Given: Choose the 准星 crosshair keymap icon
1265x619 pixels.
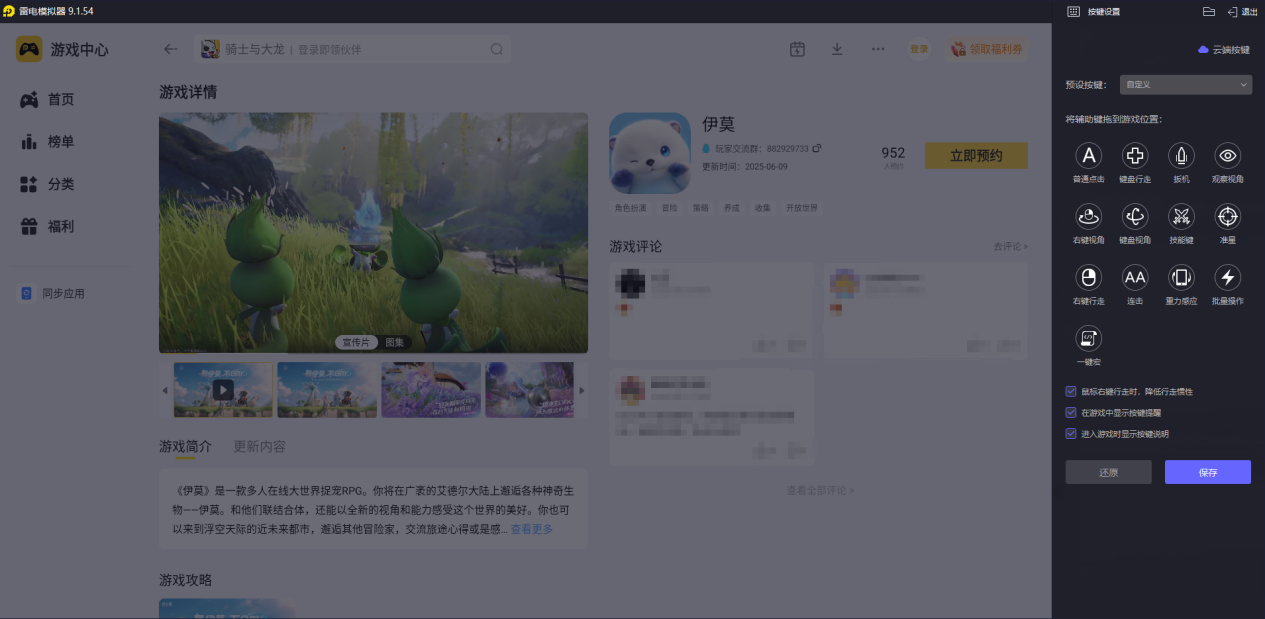Looking at the screenshot, I should tap(1227, 217).
